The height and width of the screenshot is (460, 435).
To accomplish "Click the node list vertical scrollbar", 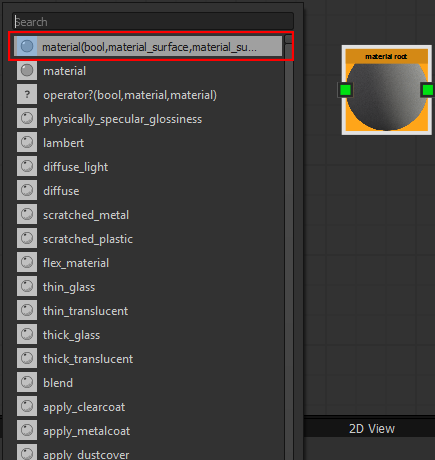I will [289, 247].
